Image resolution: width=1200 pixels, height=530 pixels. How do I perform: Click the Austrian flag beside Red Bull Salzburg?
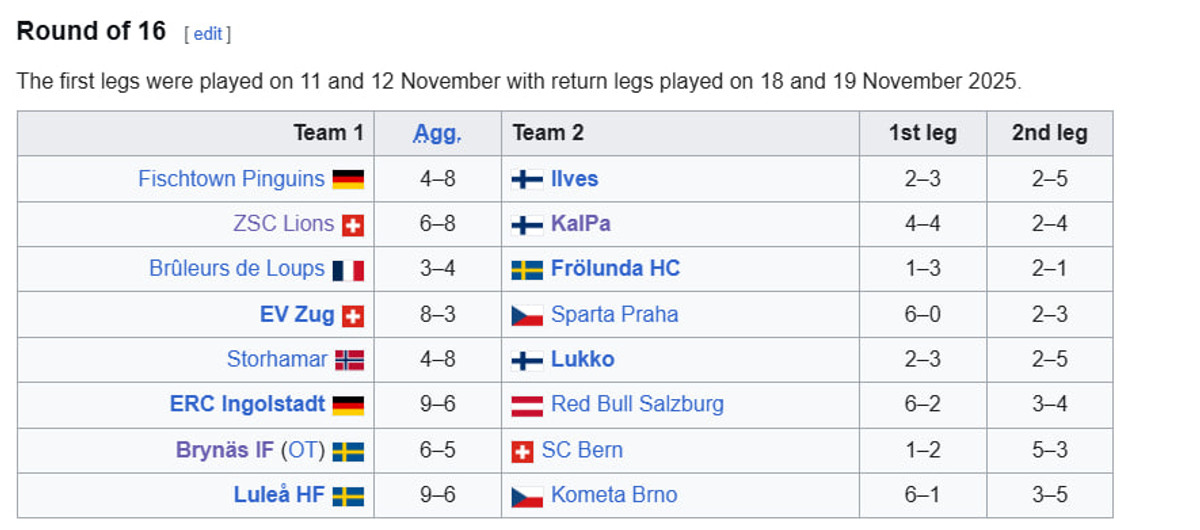point(527,405)
